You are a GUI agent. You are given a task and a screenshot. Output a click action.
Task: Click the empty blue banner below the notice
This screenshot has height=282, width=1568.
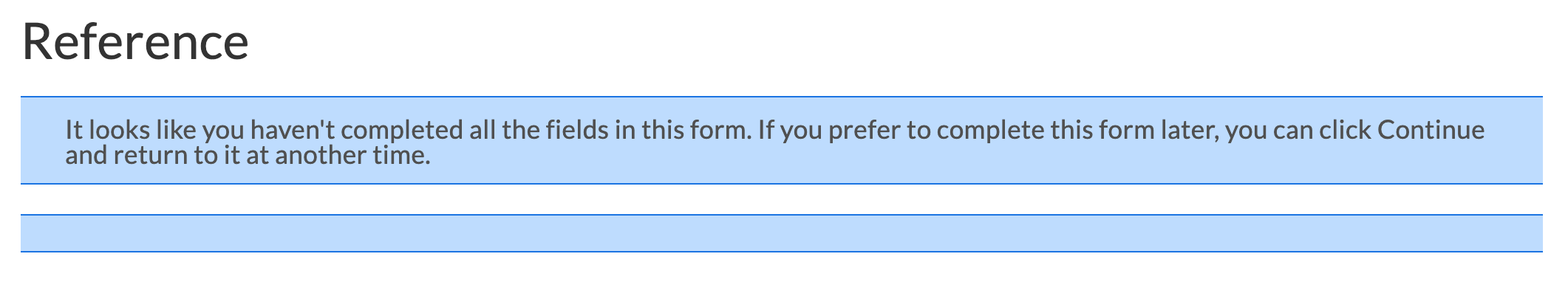782,233
